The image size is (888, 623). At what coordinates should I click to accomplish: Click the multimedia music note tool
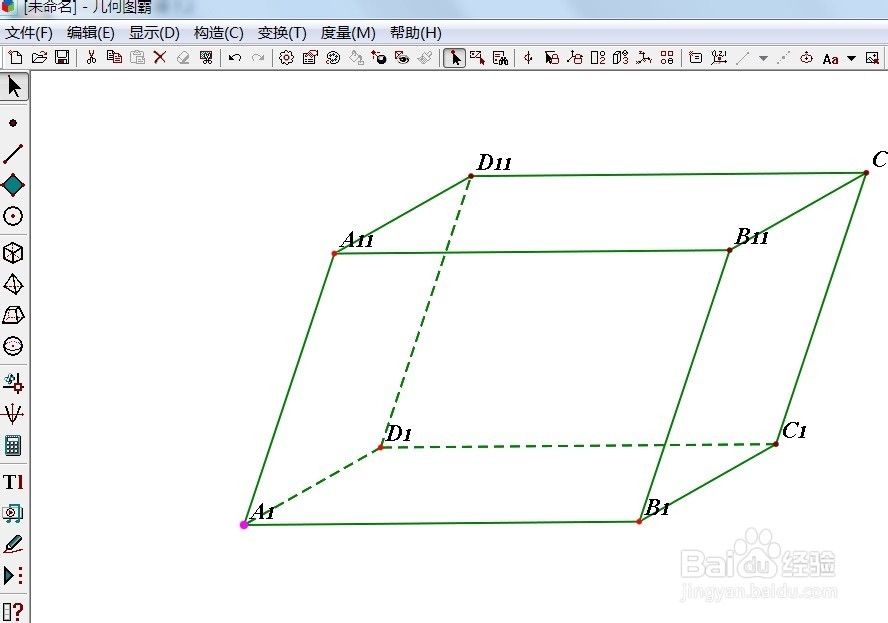13,513
